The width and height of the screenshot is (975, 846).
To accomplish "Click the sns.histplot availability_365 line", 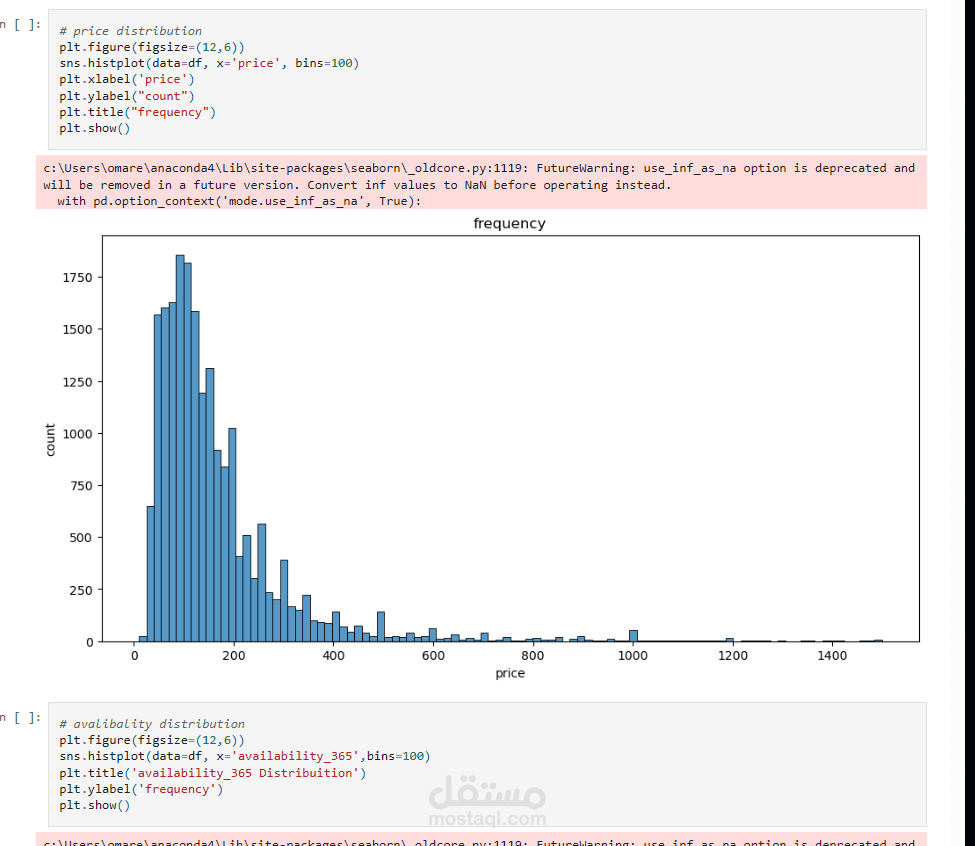I will click(245, 756).
